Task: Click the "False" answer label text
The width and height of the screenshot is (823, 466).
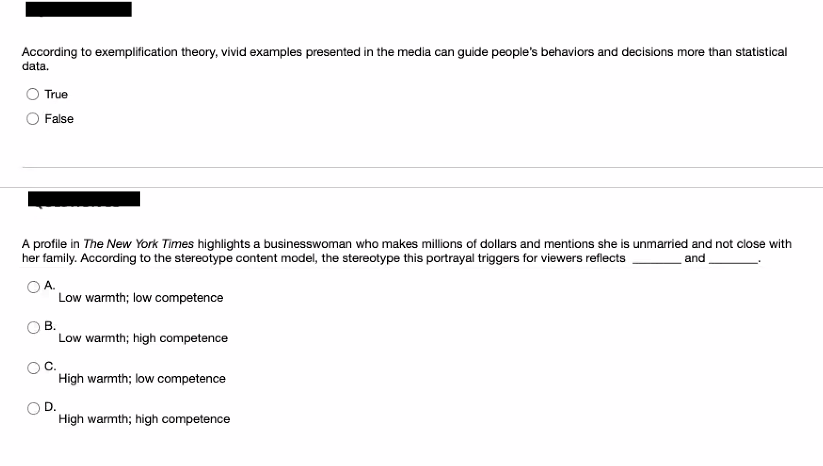Action: click(x=59, y=119)
